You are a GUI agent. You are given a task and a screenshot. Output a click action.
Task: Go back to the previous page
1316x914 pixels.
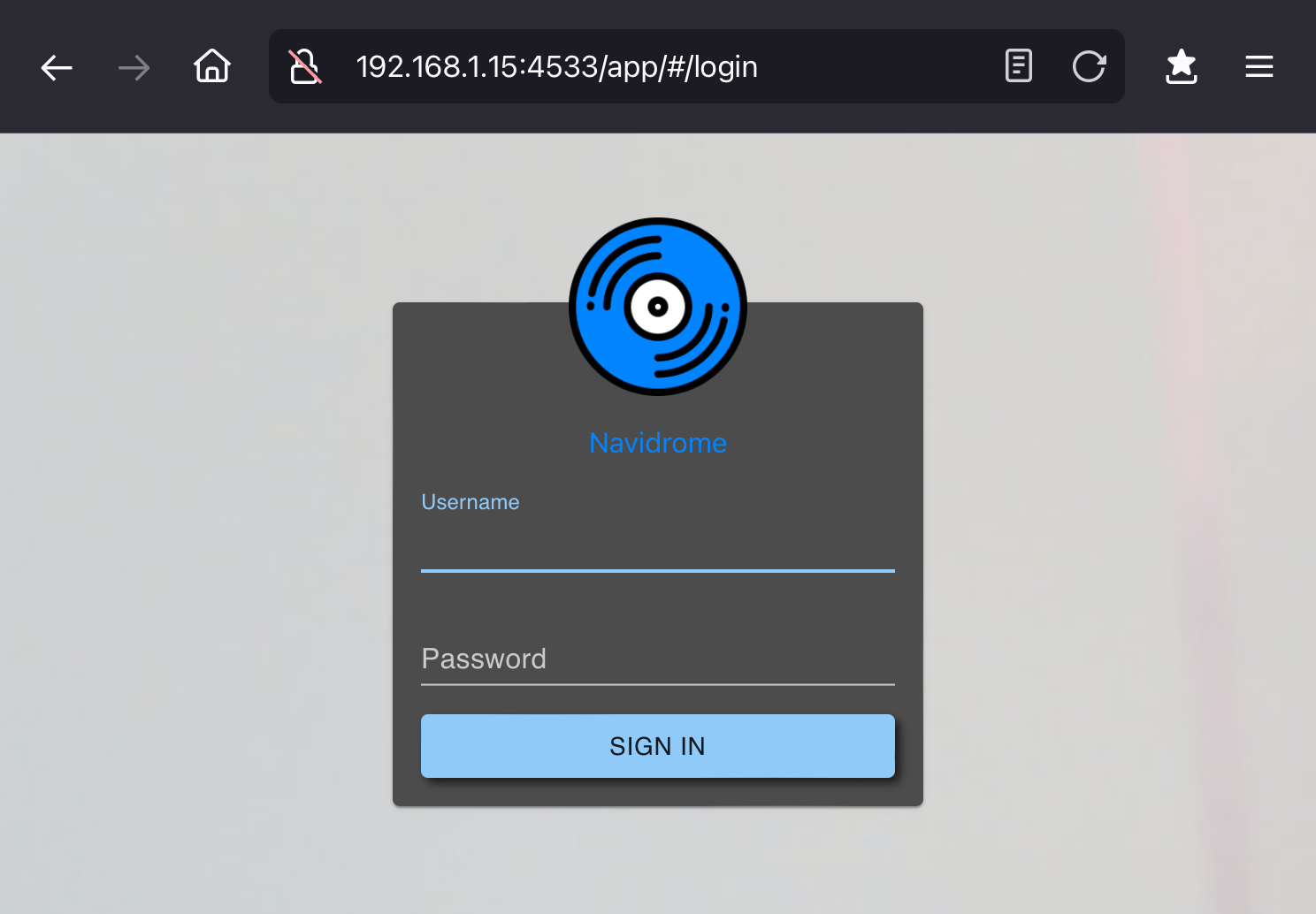pyautogui.click(x=57, y=67)
